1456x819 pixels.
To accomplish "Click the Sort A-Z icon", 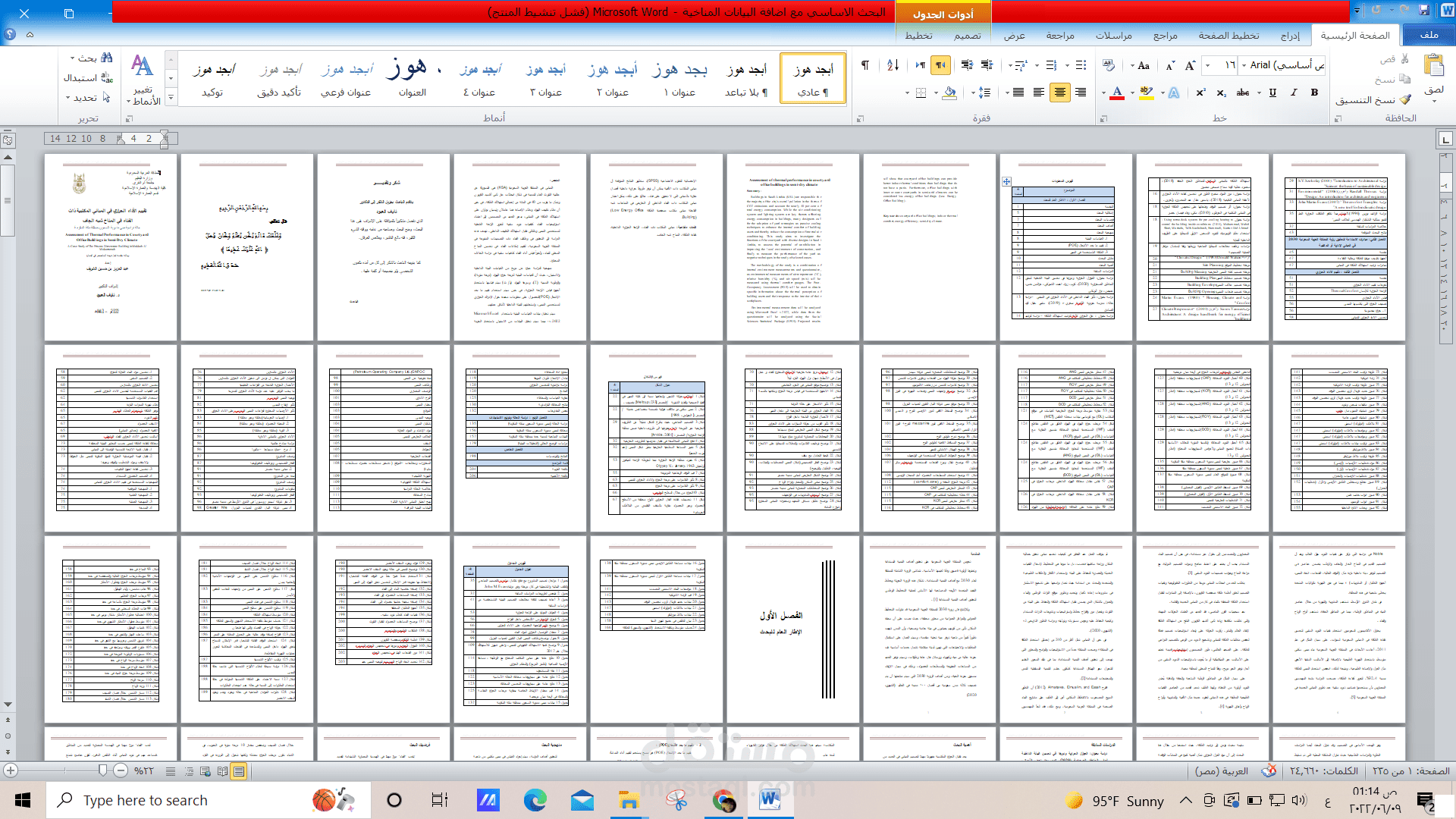I will tap(893, 65).
